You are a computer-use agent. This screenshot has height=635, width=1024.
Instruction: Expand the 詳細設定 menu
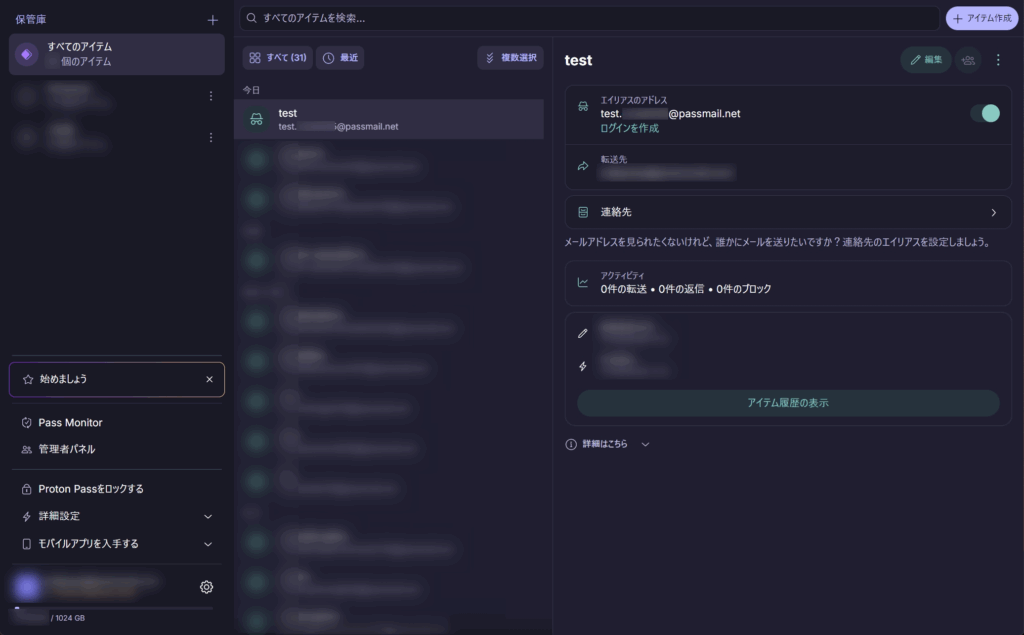(117, 516)
